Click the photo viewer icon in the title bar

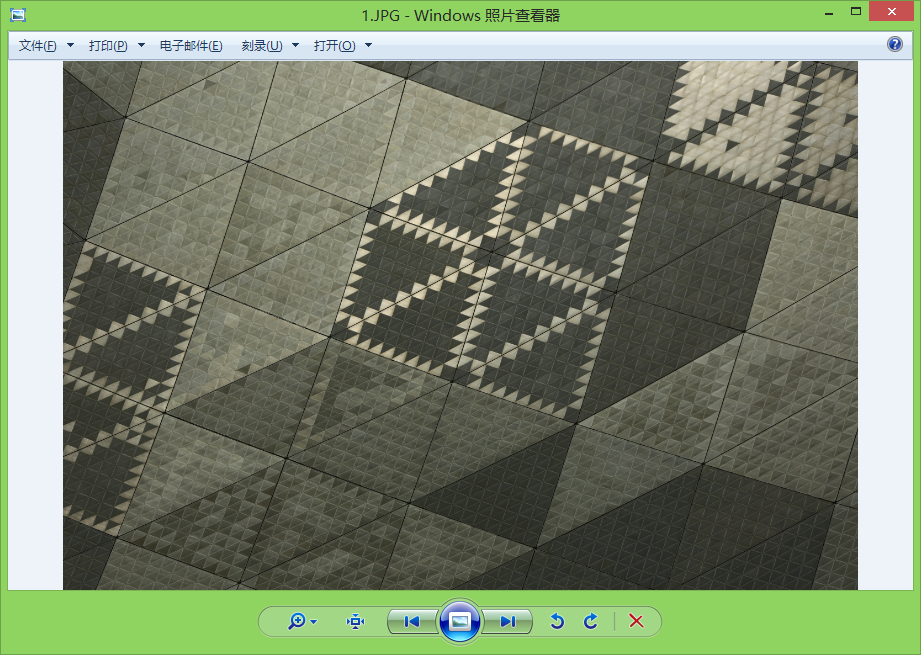point(17,14)
